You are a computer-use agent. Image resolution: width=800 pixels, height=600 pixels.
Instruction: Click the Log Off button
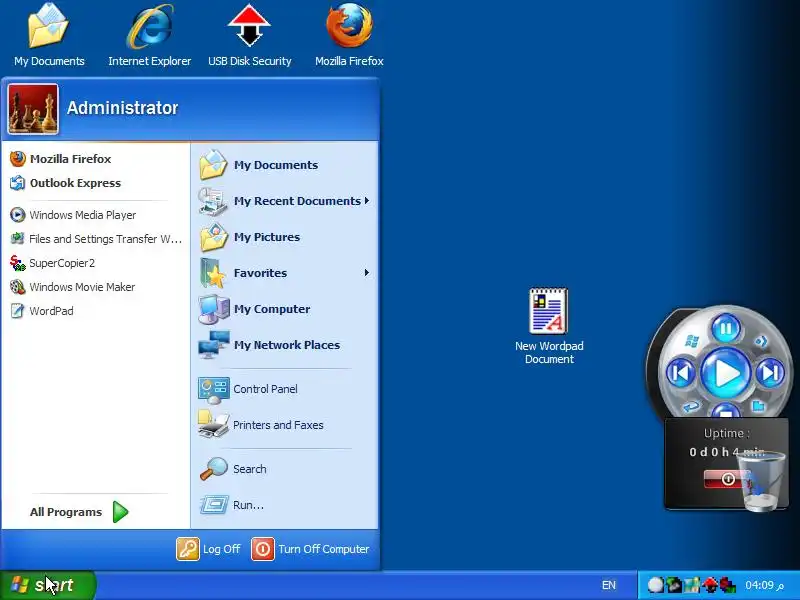[208, 549]
